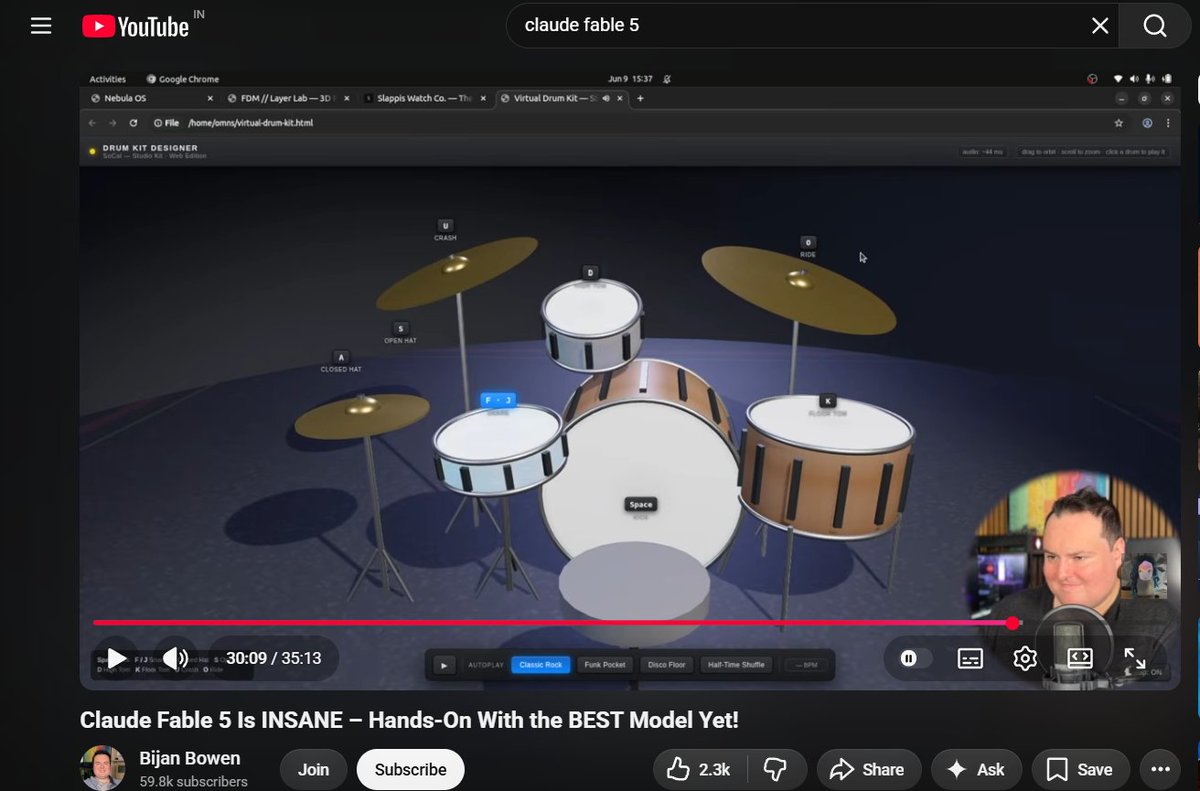1200x791 pixels.
Task: Play the video with the play button
Action: click(x=117, y=658)
